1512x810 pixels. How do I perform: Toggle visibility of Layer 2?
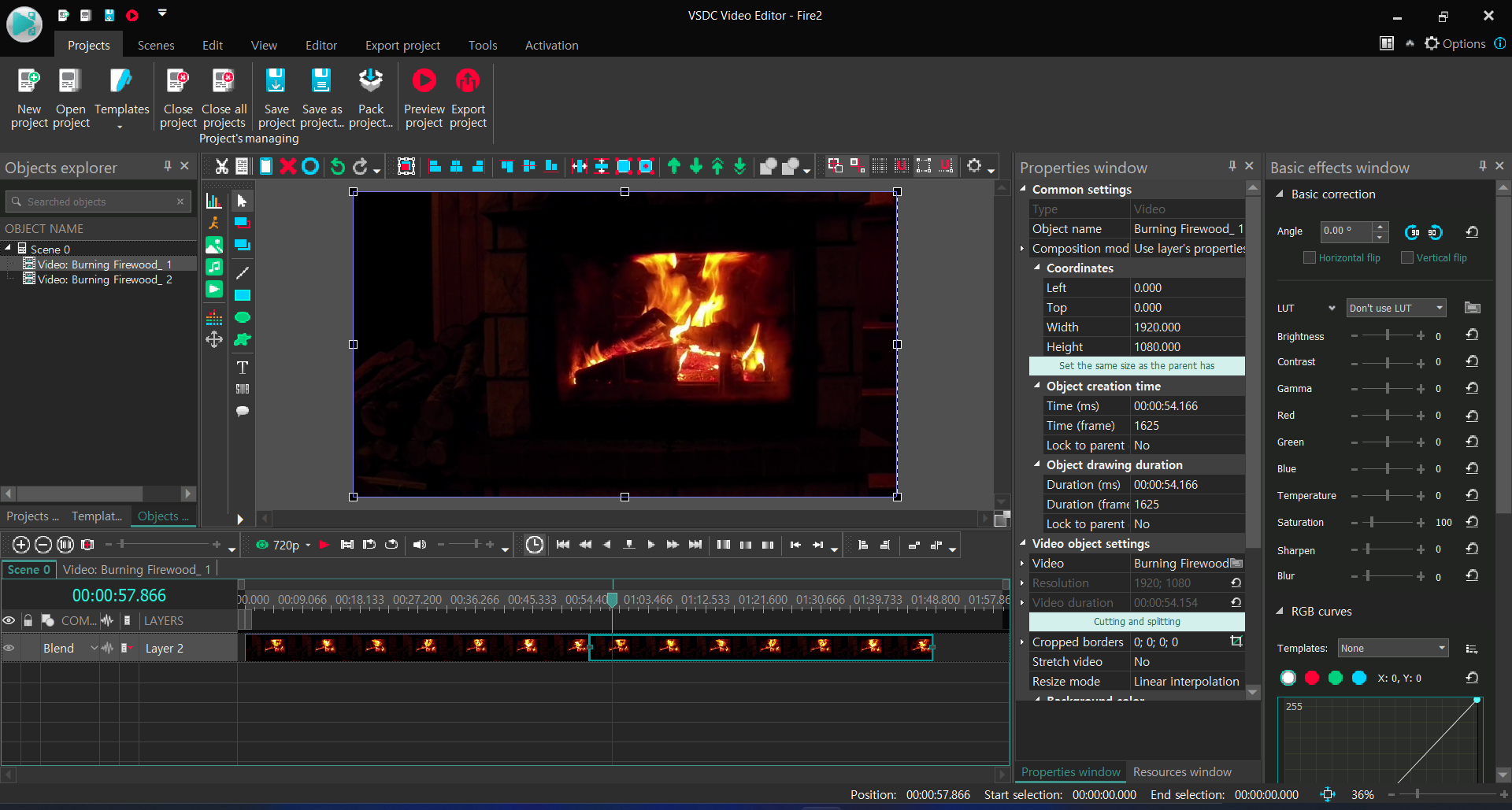(x=9, y=648)
